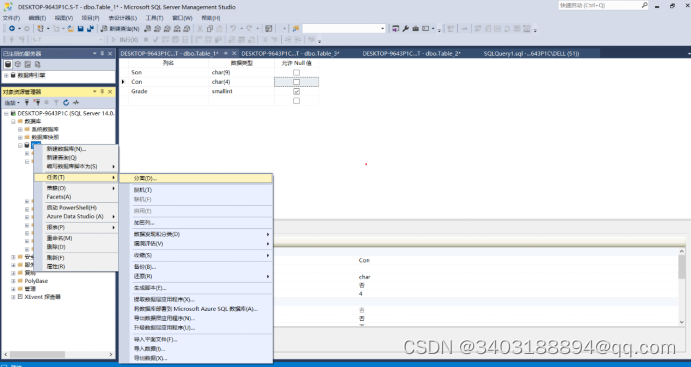Expand the 数据库快照 folder node
This screenshot has height=367, width=691.
(x=20, y=137)
